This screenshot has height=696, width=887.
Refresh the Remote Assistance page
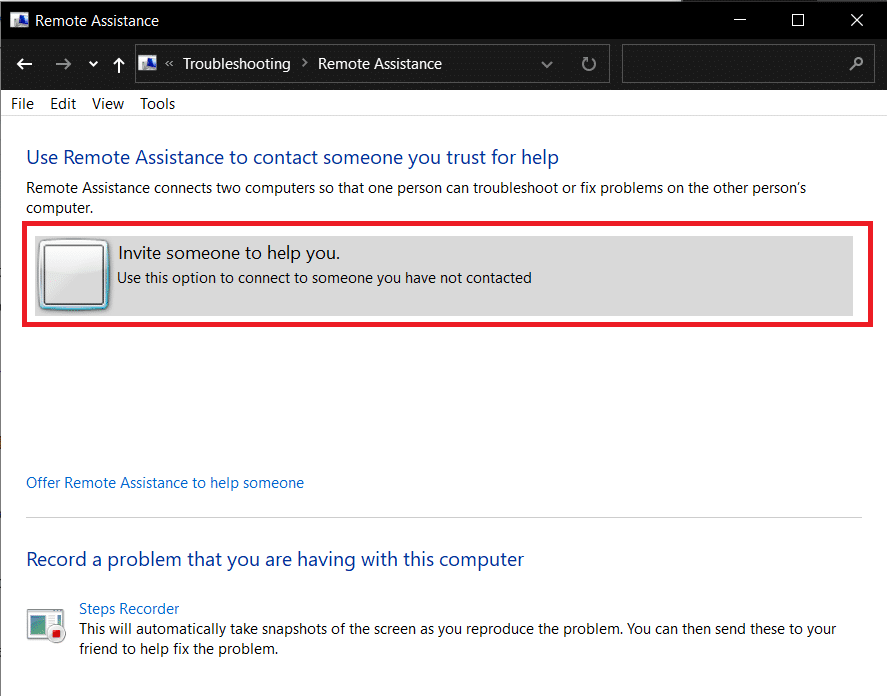click(x=589, y=64)
